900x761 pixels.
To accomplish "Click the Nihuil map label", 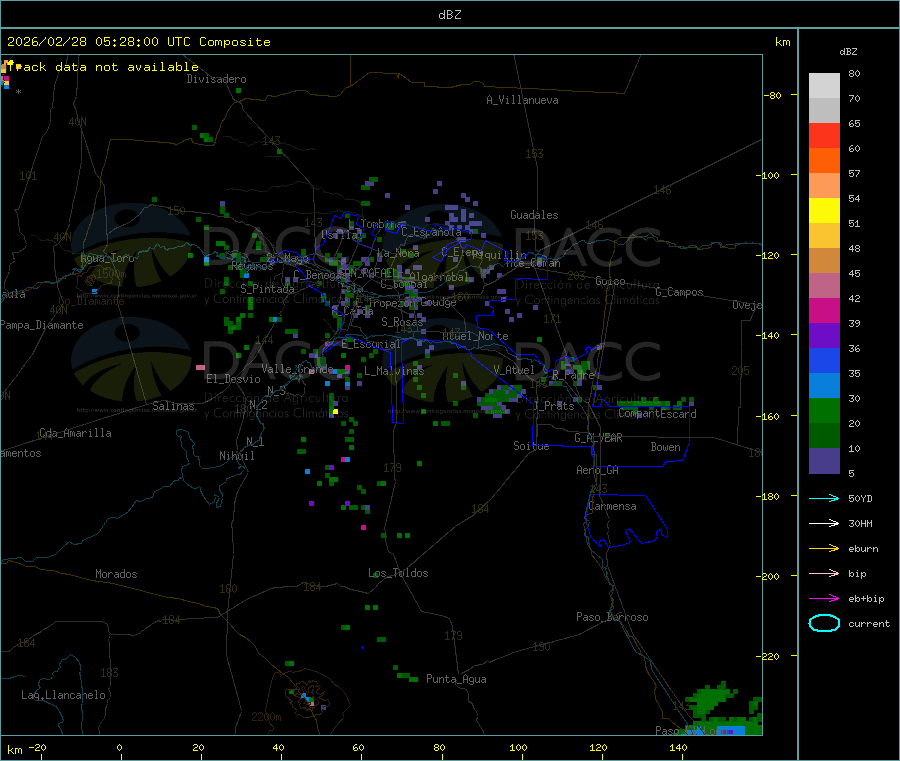I will pyautogui.click(x=237, y=456).
